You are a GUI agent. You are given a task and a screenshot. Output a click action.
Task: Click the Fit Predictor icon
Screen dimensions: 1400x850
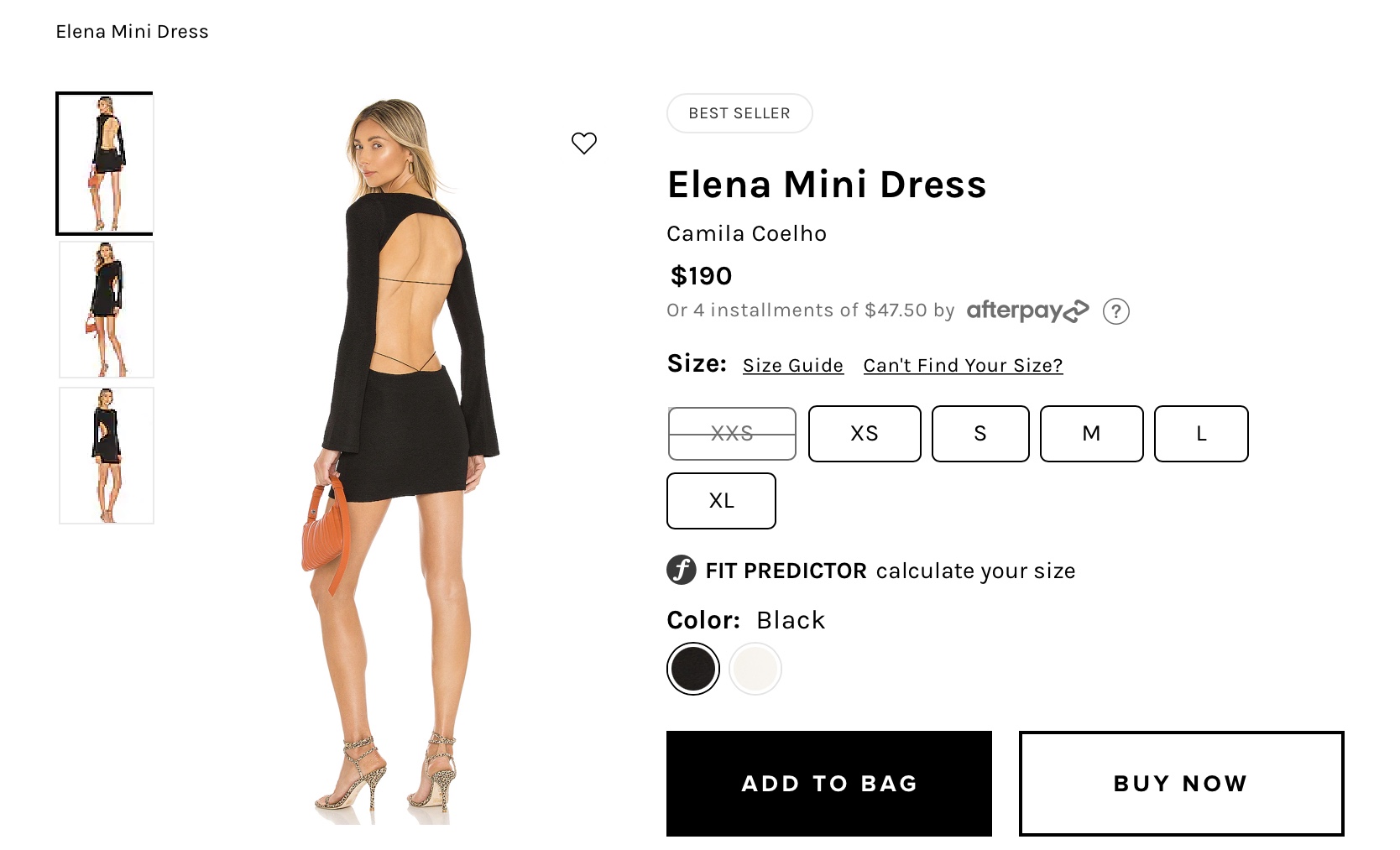[682, 570]
